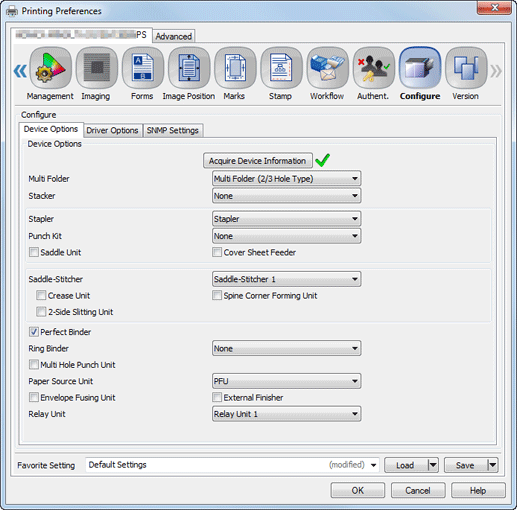Viewport: 517px width, 510px height.
Task: Open the Workflow icon
Action: coord(327,68)
